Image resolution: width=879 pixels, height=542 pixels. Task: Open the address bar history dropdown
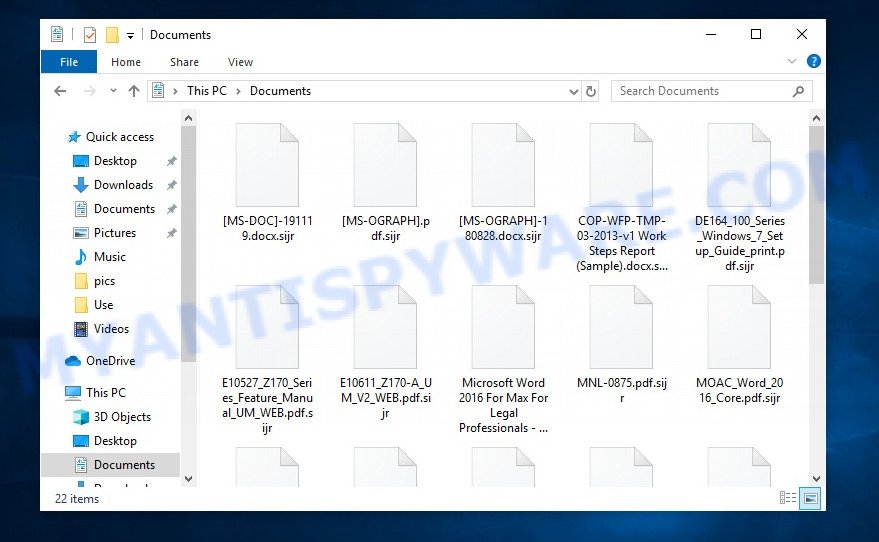[x=573, y=91]
